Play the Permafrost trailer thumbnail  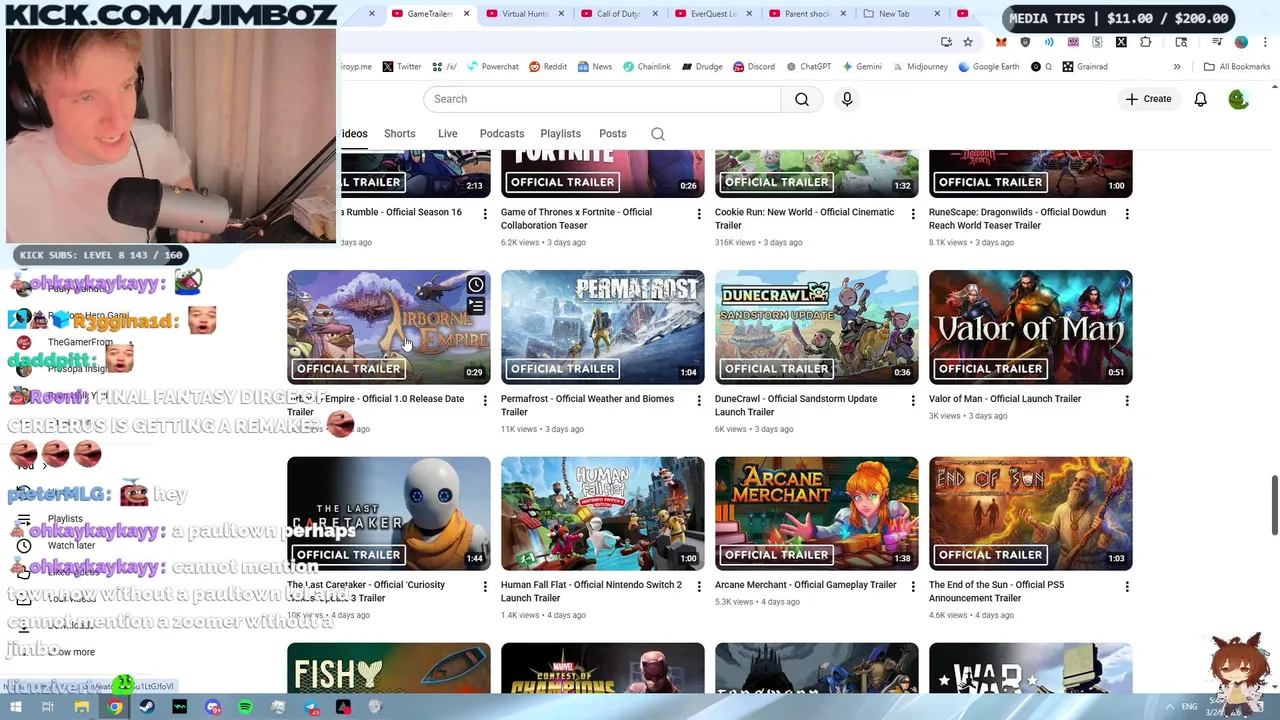click(603, 327)
